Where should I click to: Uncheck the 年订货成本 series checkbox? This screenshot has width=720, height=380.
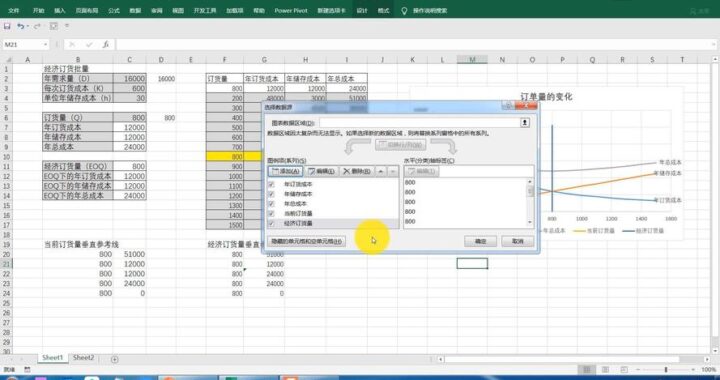click(x=271, y=184)
